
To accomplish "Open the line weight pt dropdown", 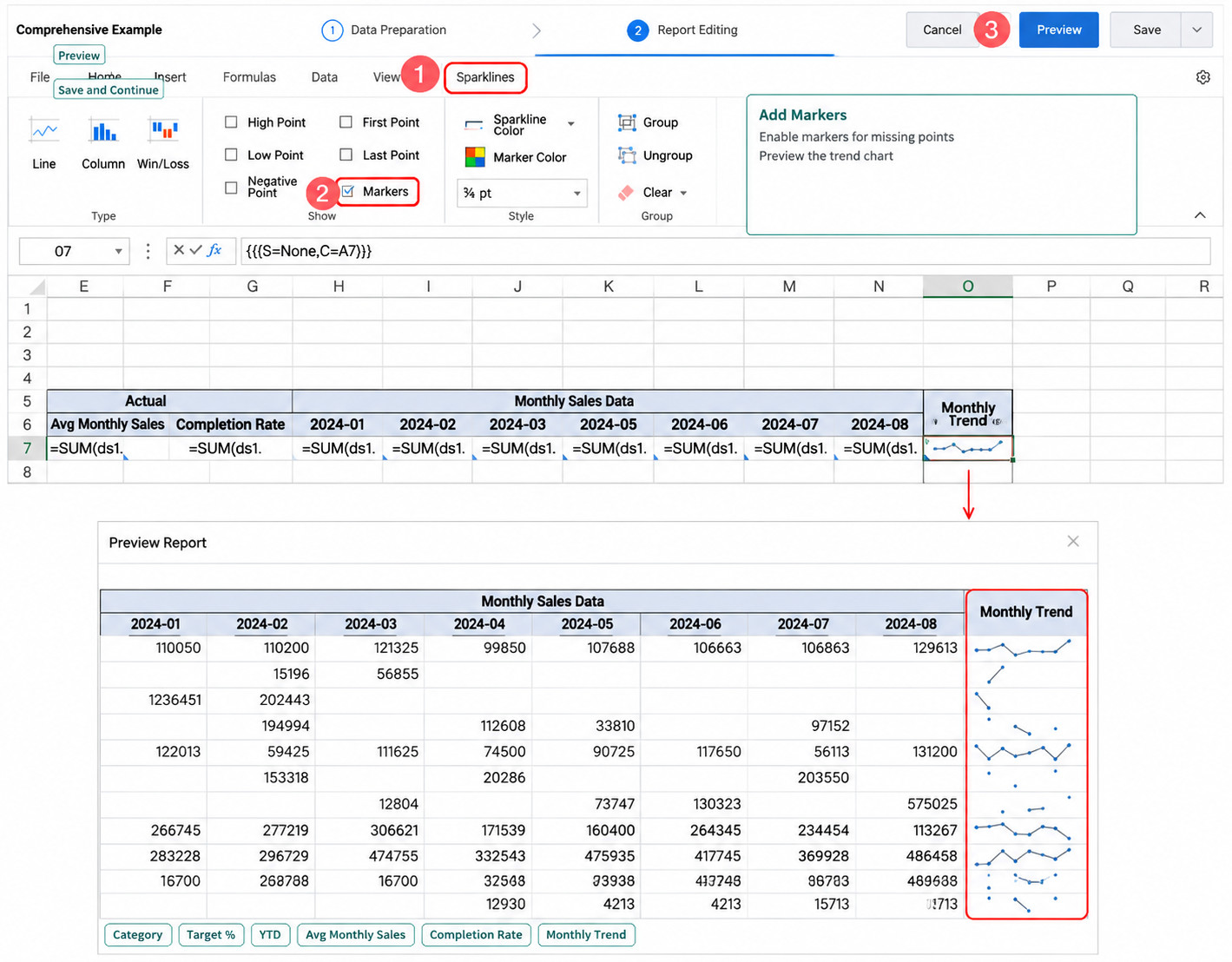I will tap(522, 193).
